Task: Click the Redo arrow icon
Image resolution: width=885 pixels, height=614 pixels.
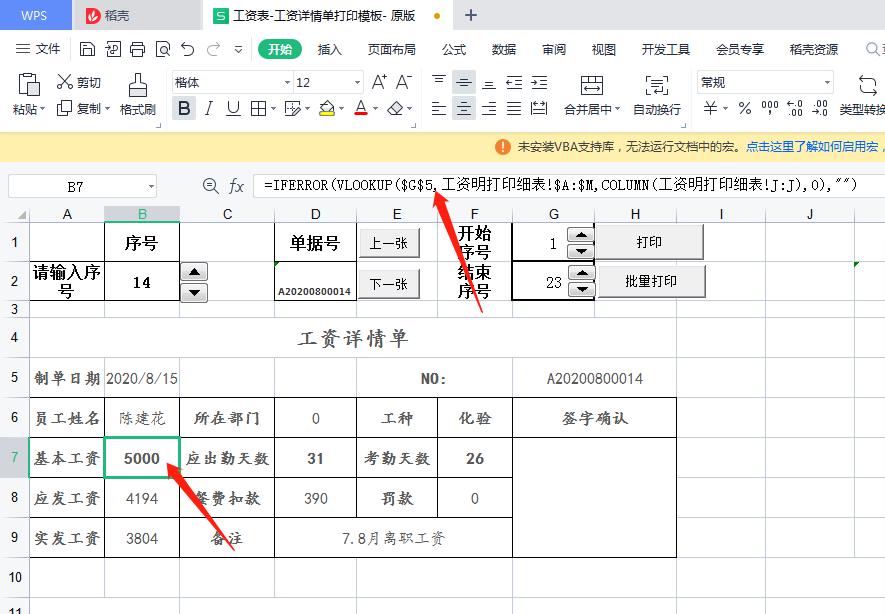Action: point(213,49)
